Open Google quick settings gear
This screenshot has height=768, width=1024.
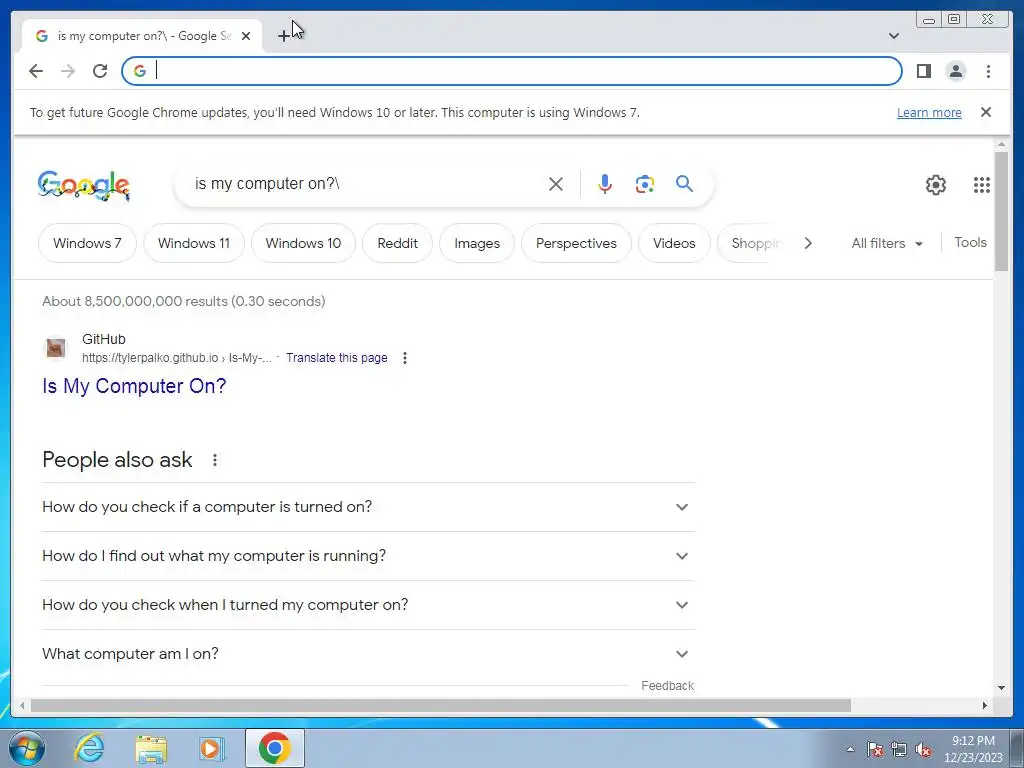pyautogui.click(x=936, y=185)
